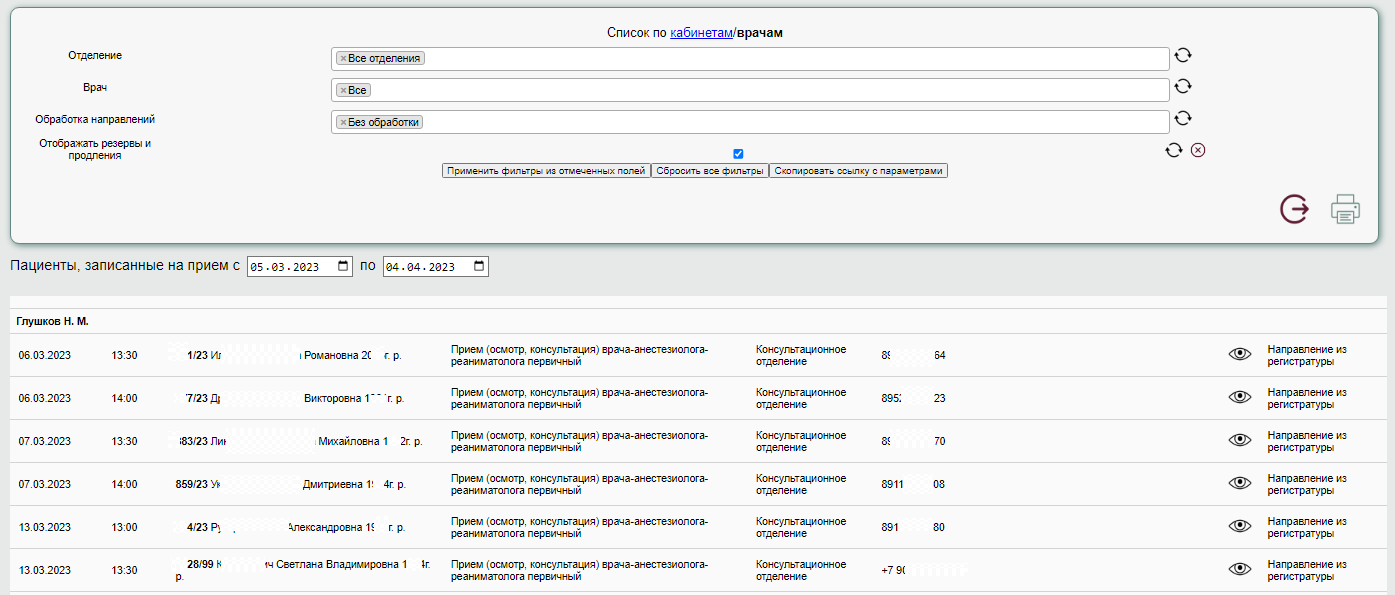
Task: Click refresh icon next to the reserves checkbox
Action: point(1174,151)
